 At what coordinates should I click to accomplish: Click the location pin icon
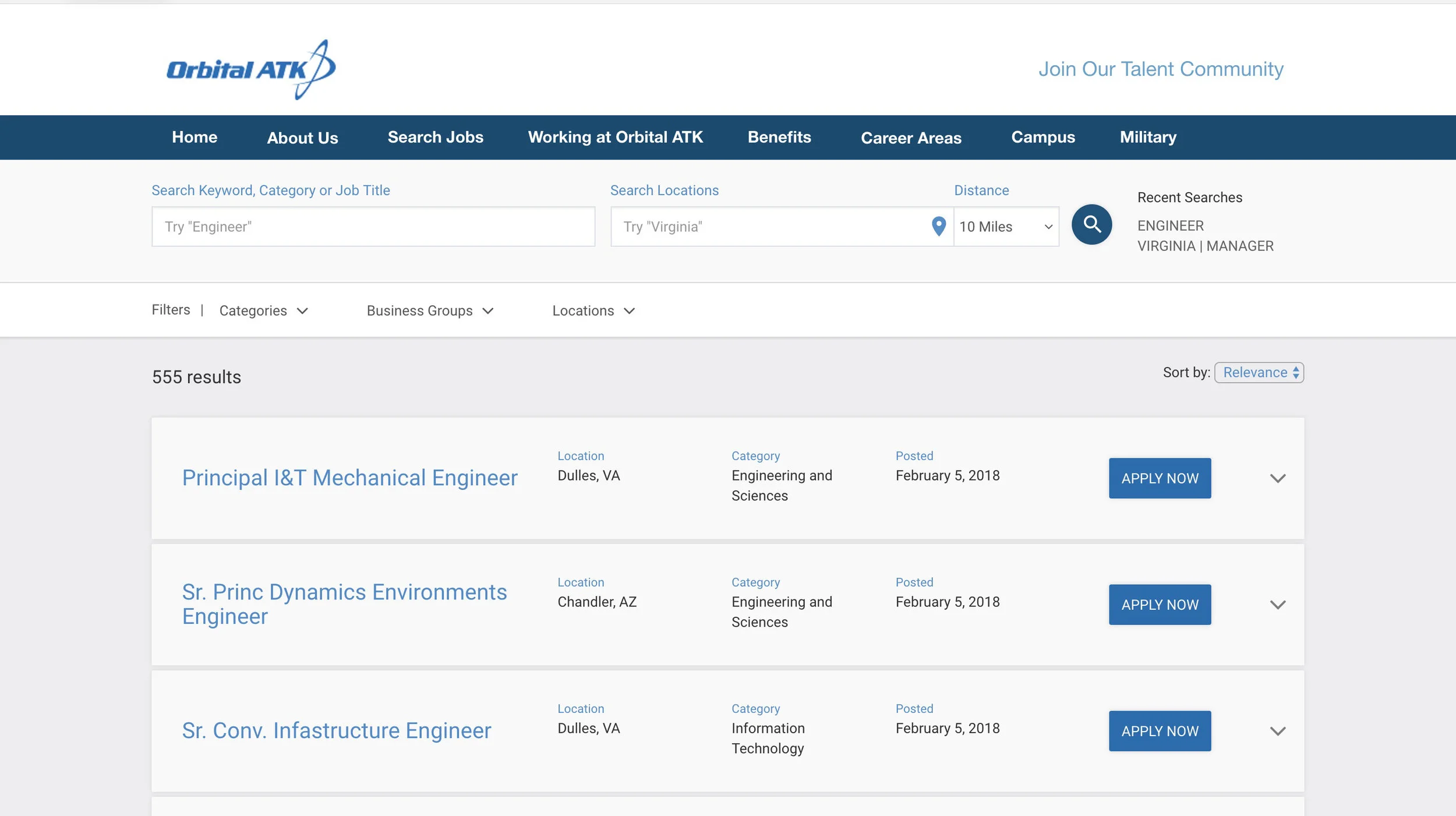(x=938, y=226)
